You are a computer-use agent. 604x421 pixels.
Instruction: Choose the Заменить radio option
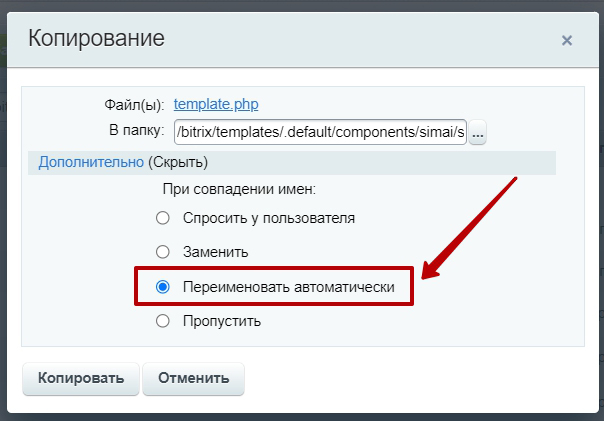163,252
